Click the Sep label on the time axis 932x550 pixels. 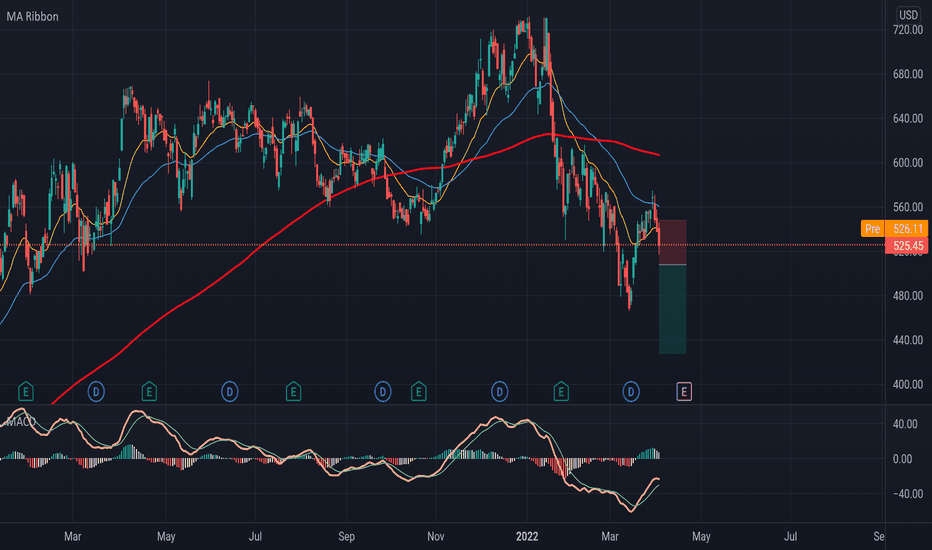coord(347,536)
